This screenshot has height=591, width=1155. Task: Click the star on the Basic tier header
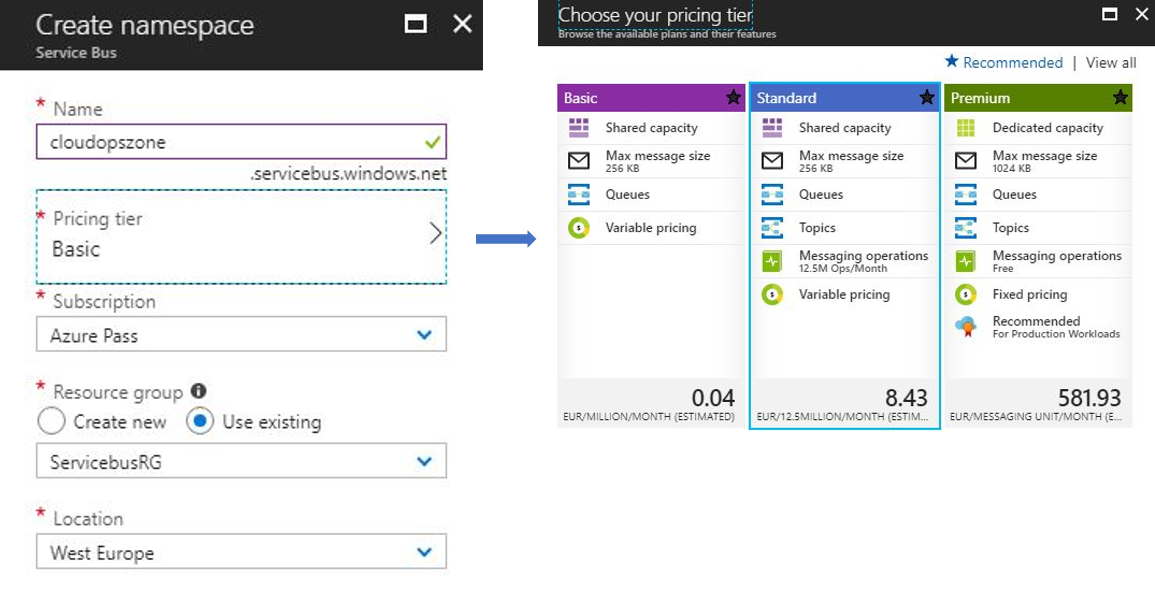tap(734, 97)
